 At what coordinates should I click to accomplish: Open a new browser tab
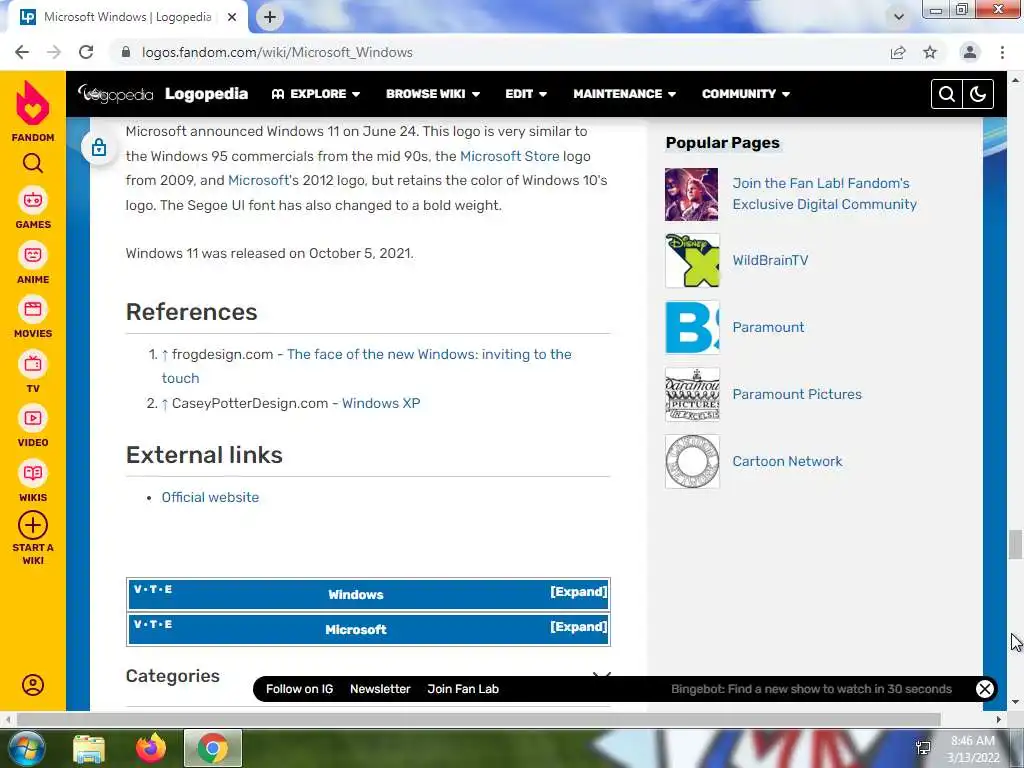tap(270, 17)
